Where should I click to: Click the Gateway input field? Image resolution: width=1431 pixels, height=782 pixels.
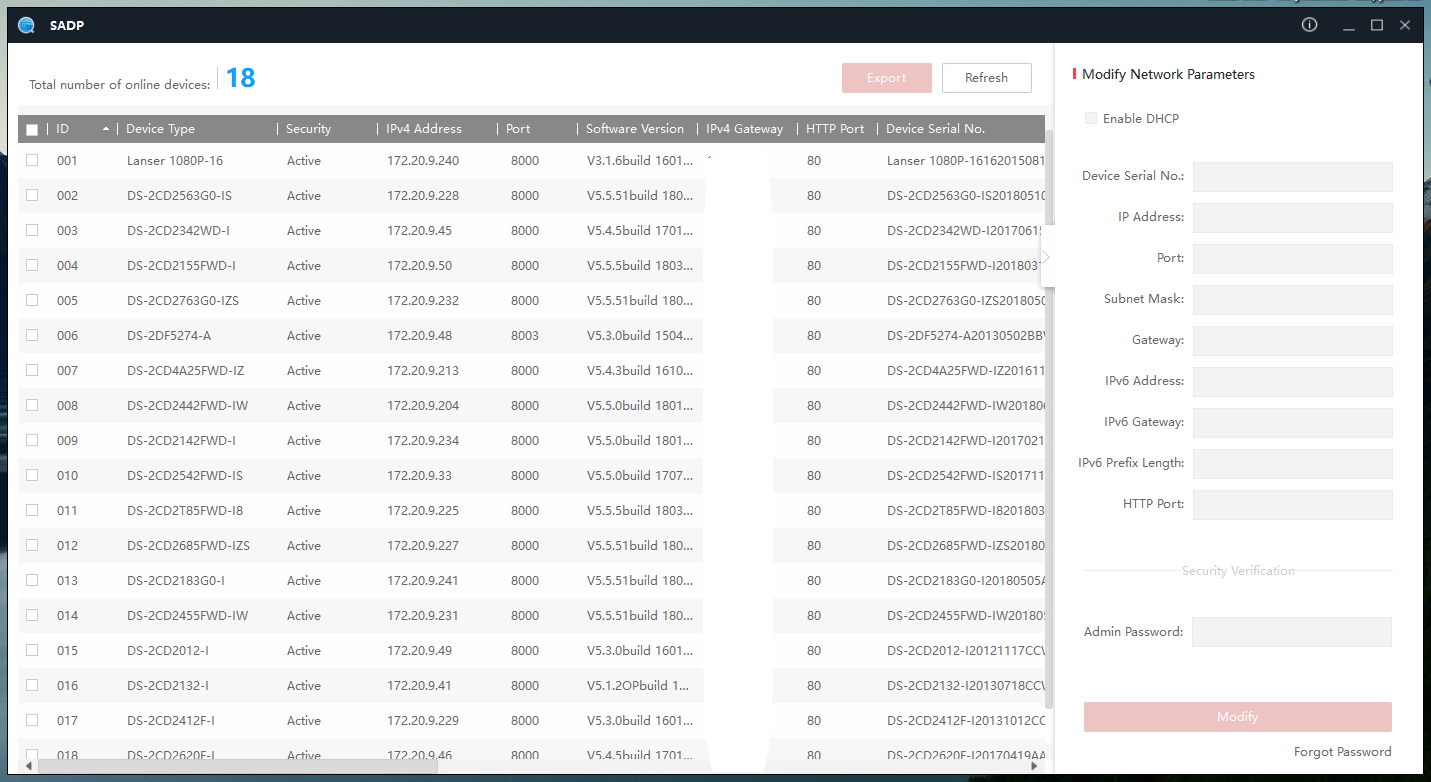tap(1293, 341)
